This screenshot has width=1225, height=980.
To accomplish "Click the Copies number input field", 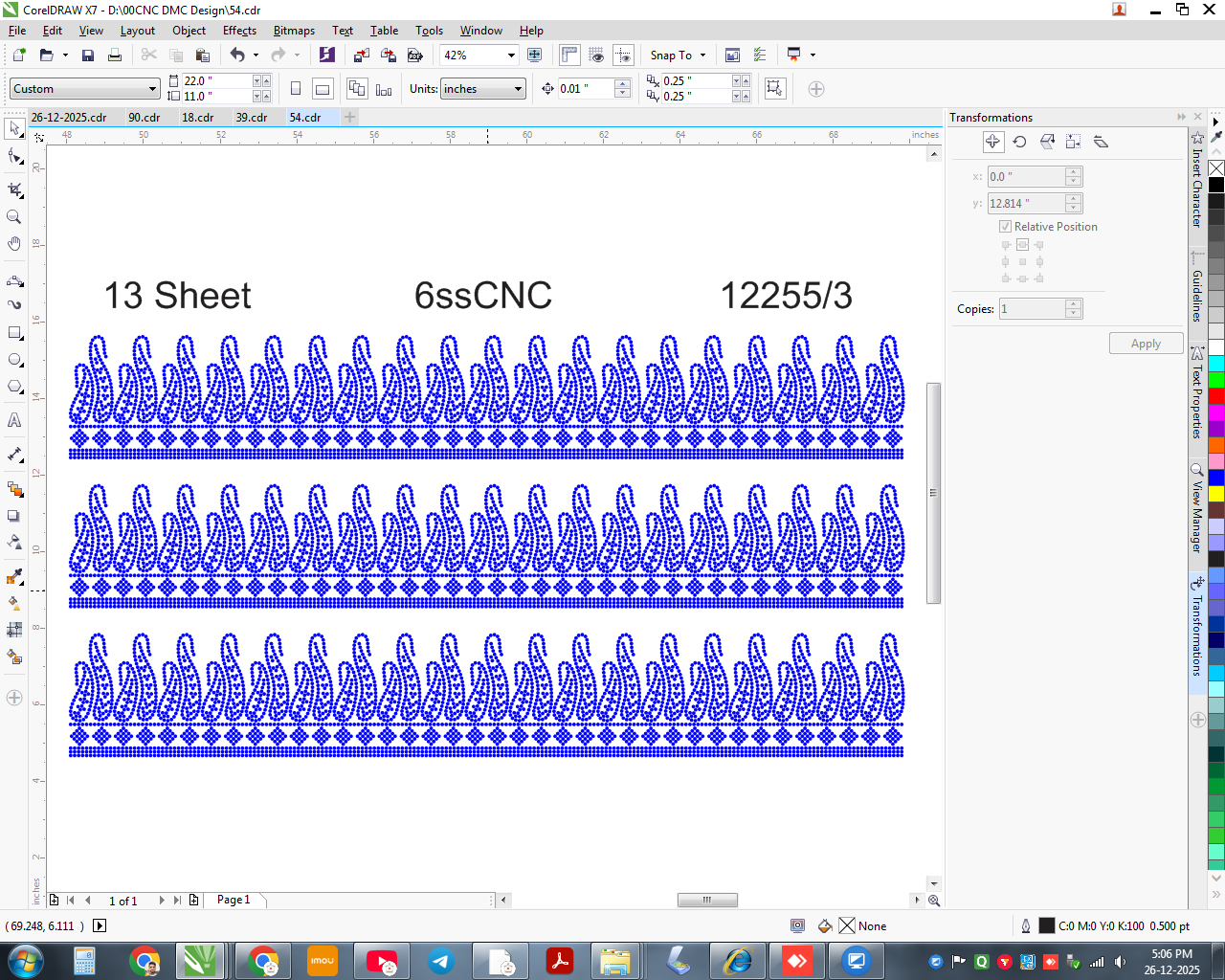I will [x=1033, y=309].
